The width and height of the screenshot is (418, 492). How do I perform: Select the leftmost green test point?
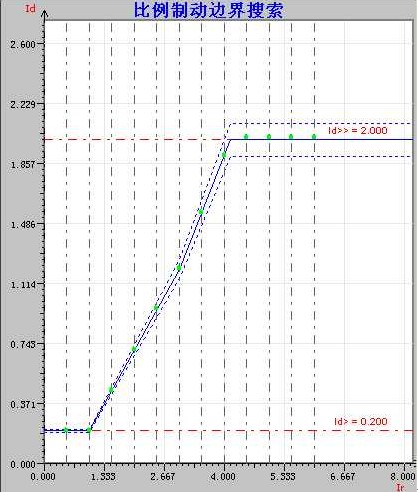(66, 430)
